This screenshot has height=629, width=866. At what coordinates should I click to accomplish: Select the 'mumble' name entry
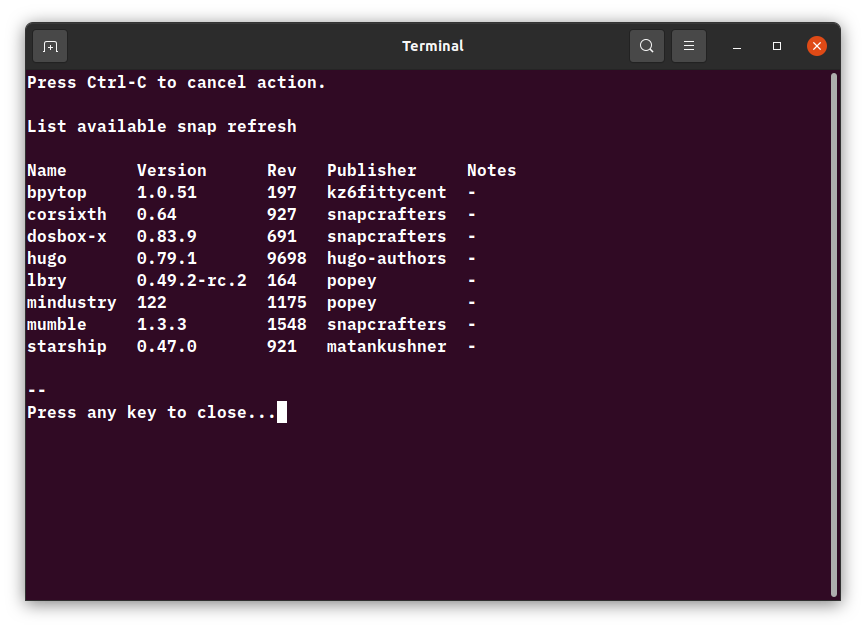tap(57, 324)
